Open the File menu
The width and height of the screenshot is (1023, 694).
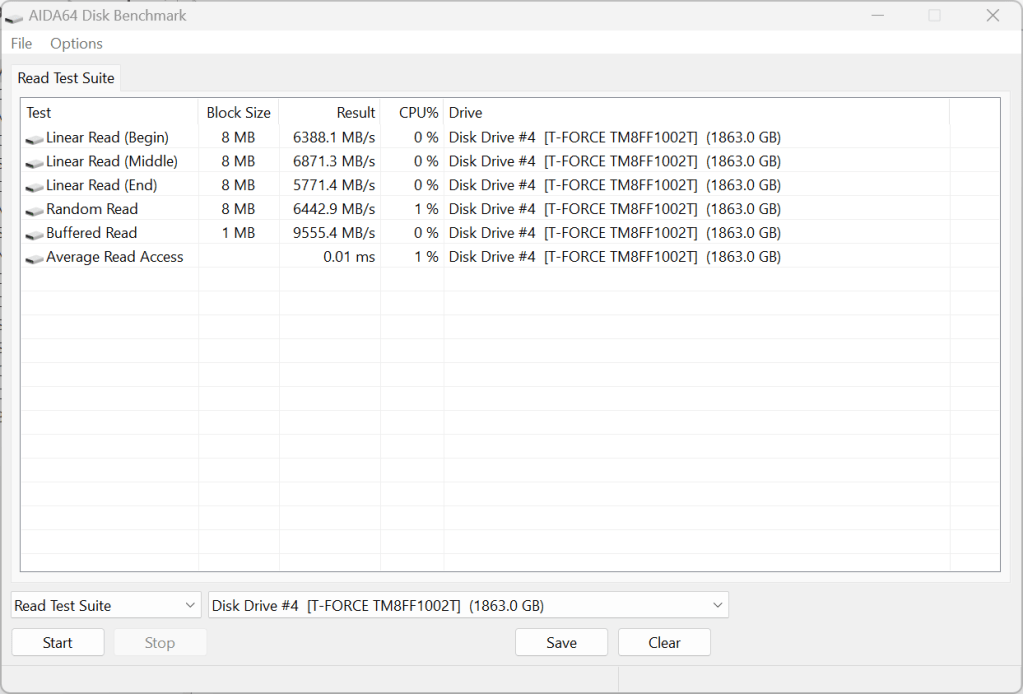20,43
